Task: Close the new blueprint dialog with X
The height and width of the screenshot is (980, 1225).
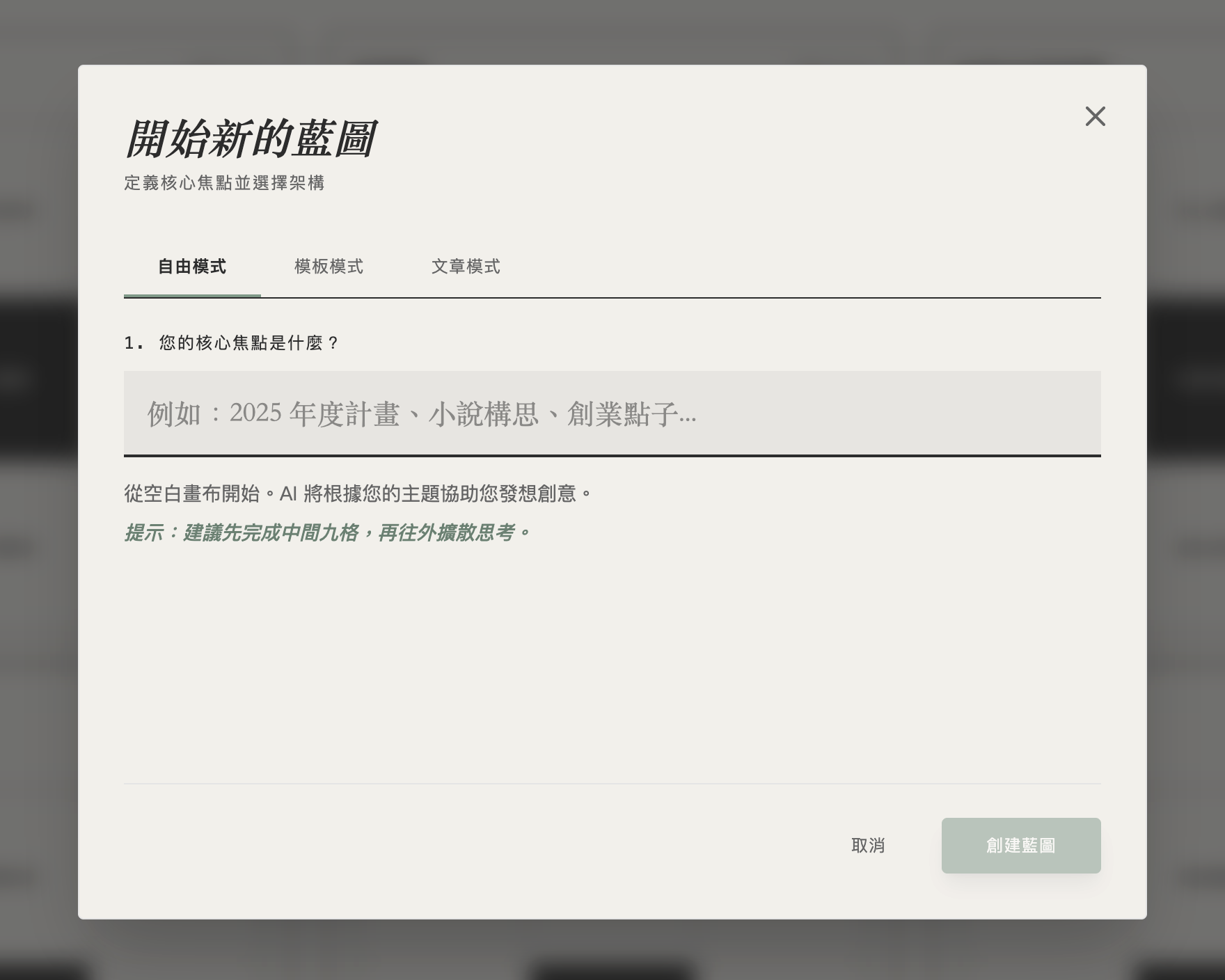Action: pyautogui.click(x=1095, y=116)
